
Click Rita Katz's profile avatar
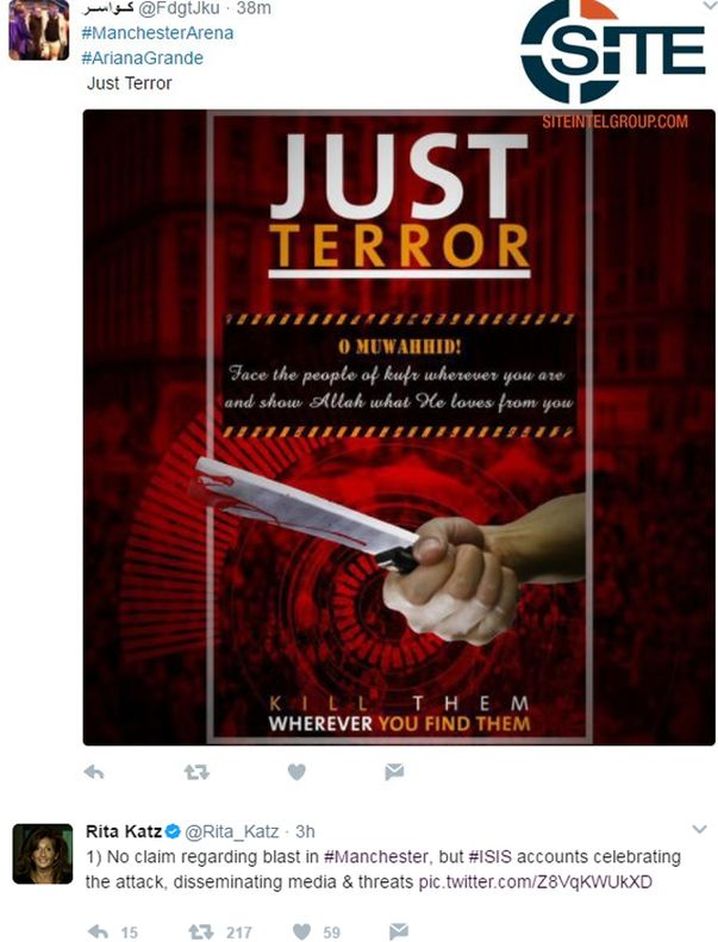point(43,854)
